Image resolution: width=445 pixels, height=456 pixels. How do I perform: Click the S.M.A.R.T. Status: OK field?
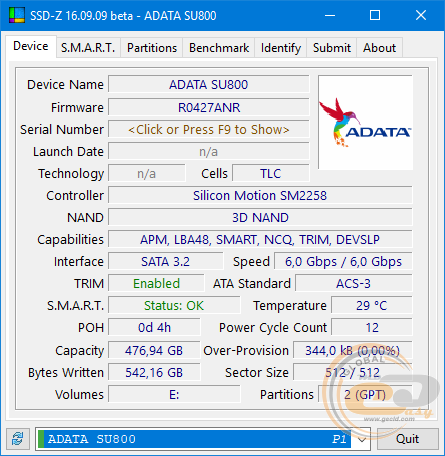click(x=174, y=305)
